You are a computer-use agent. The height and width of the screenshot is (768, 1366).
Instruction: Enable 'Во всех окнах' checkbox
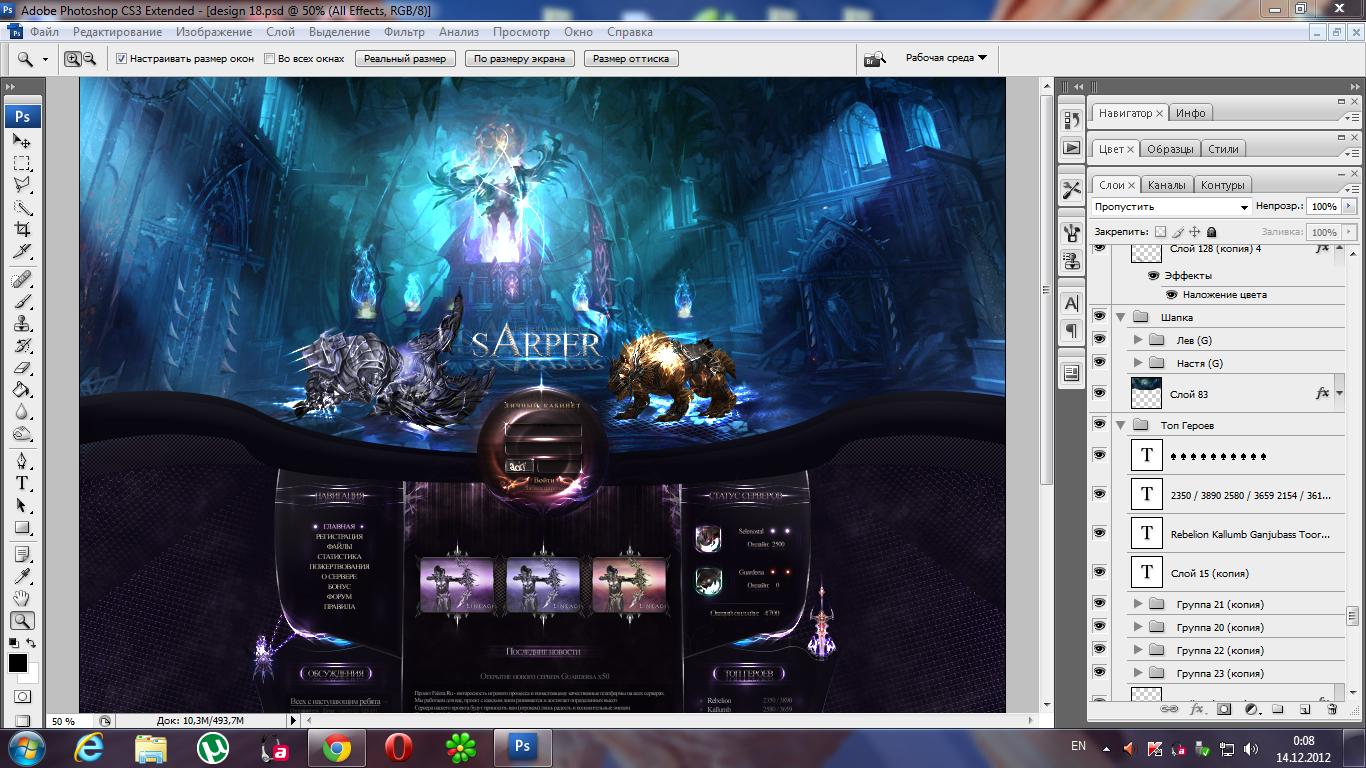tap(270, 59)
